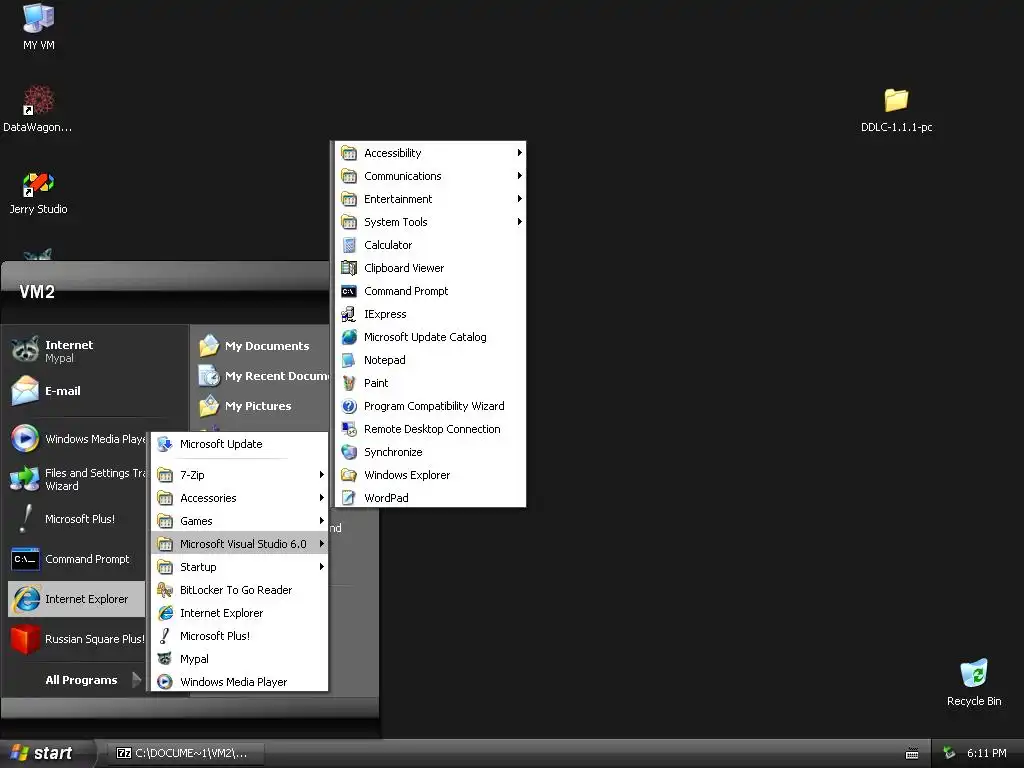Open My Documents from start menu
Screen dimensions: 1024x768
coord(261,345)
